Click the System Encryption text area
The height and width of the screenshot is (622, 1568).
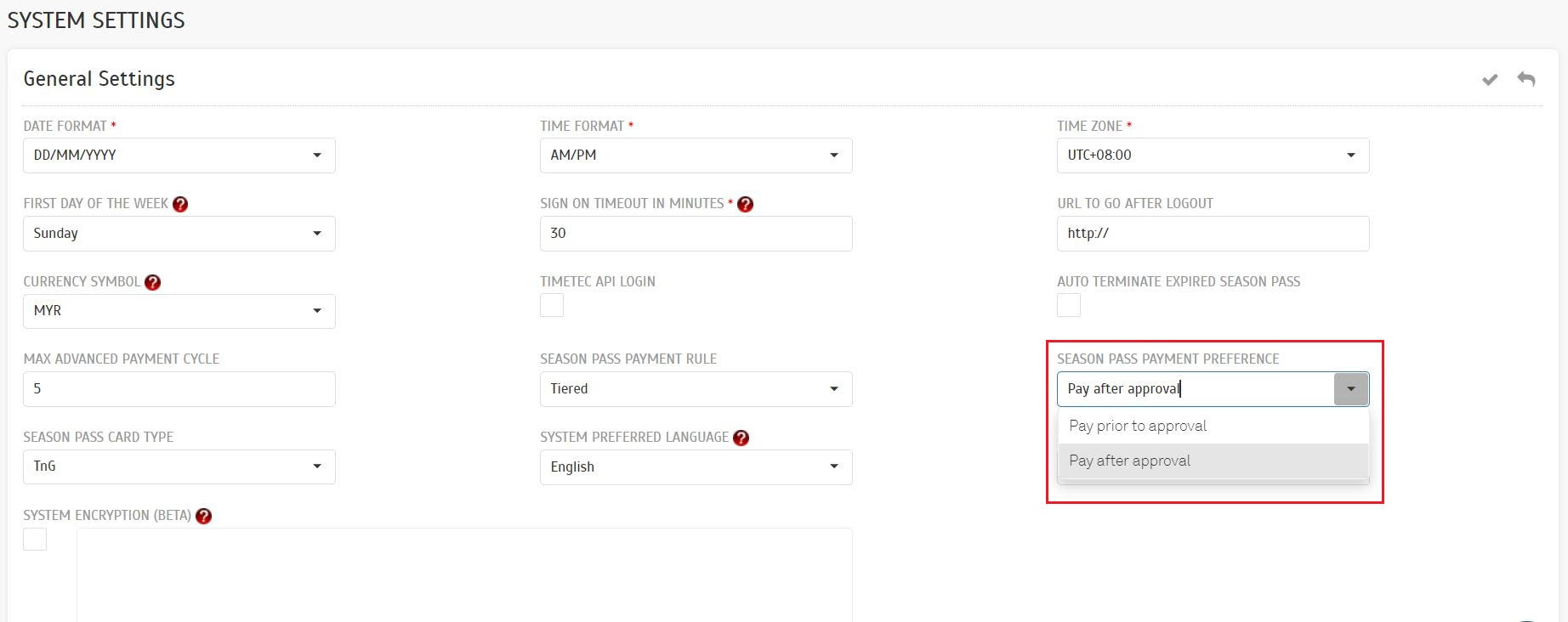464,574
